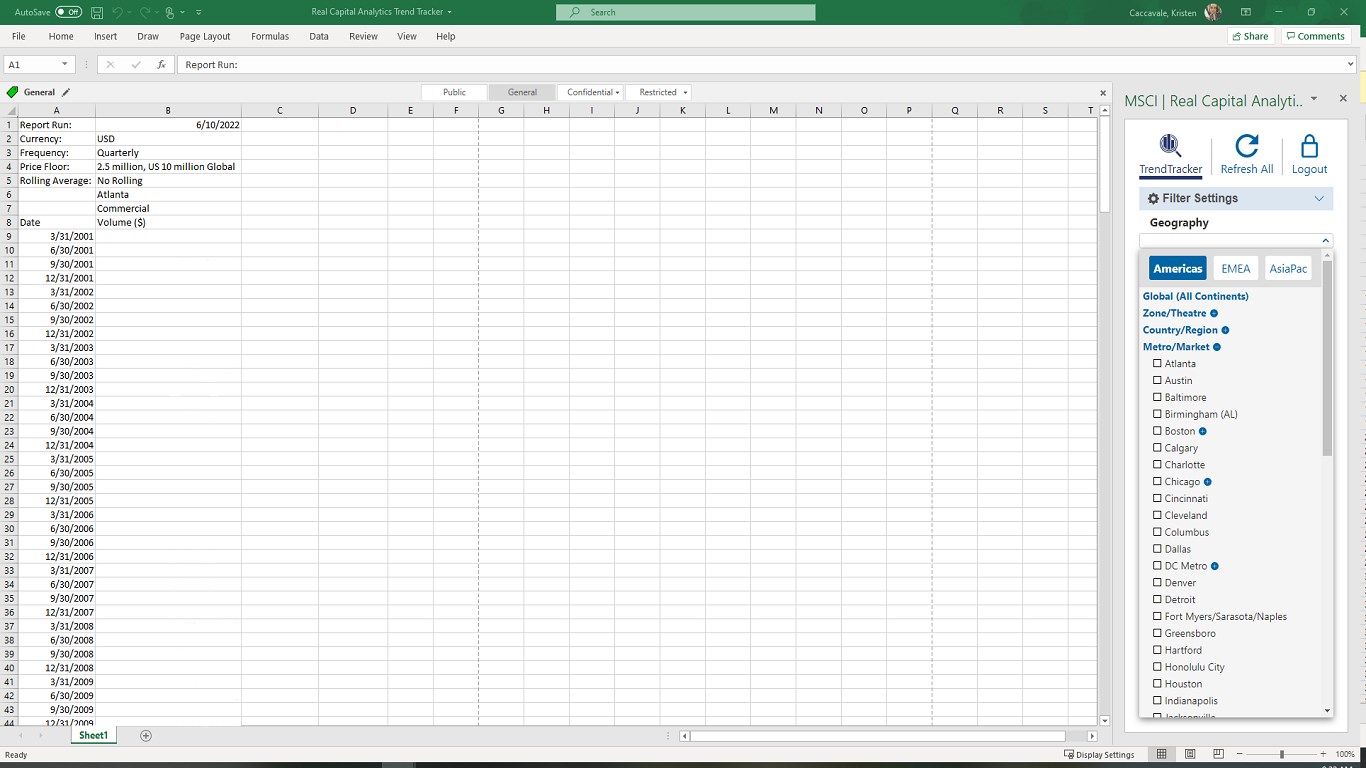1366x768 pixels.
Task: Open the MSCI task pane options arrow
Action: 1314,99
